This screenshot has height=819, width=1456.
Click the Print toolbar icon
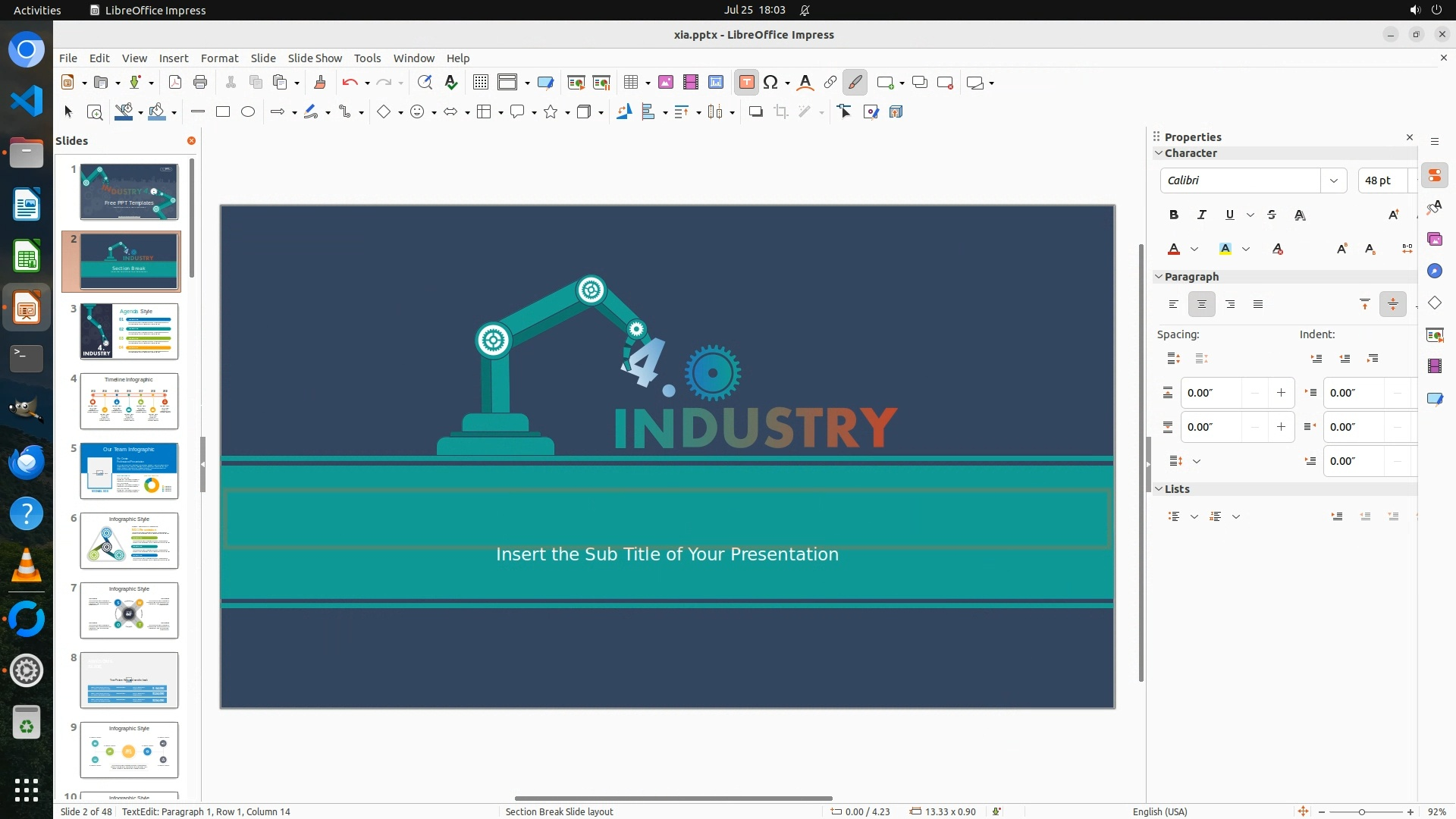[200, 83]
